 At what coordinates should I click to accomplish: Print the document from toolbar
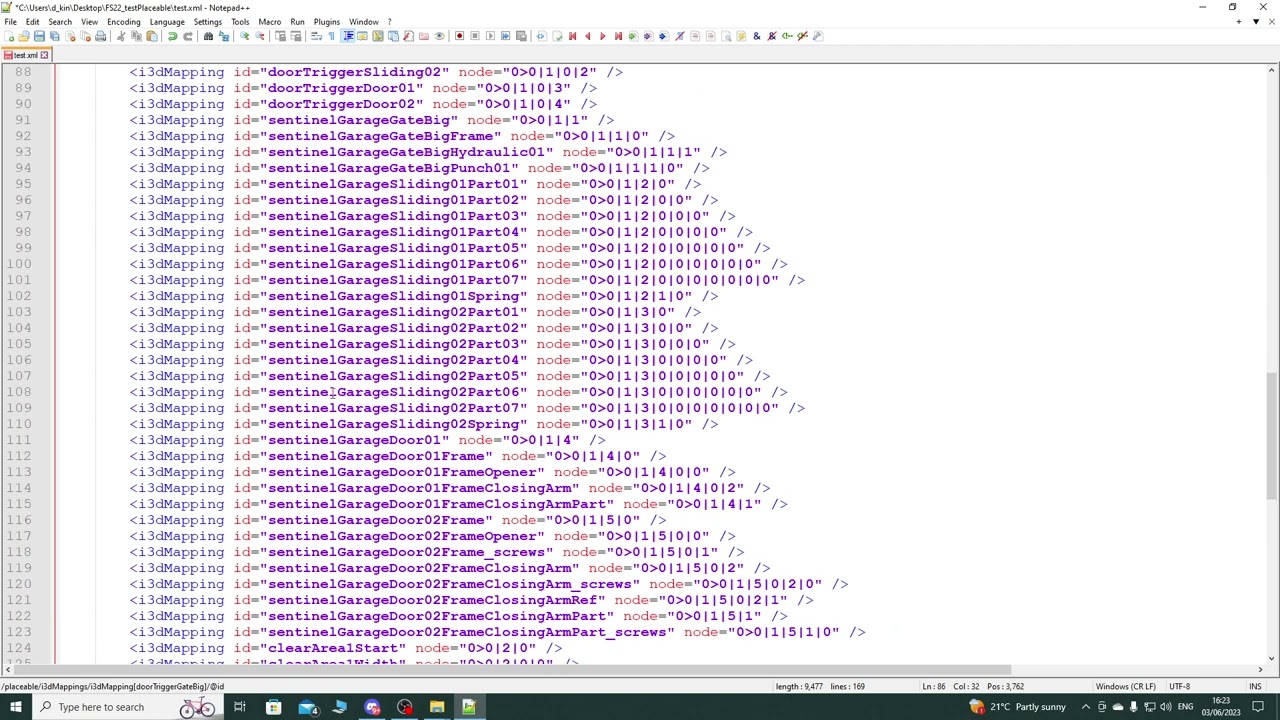(x=100, y=36)
